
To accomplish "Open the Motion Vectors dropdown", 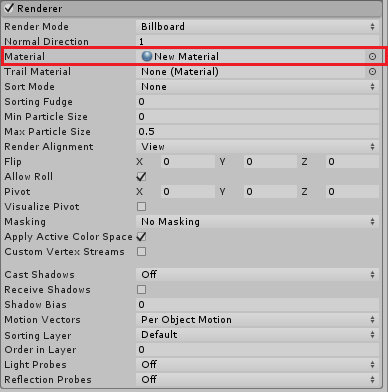I will coord(257,320).
